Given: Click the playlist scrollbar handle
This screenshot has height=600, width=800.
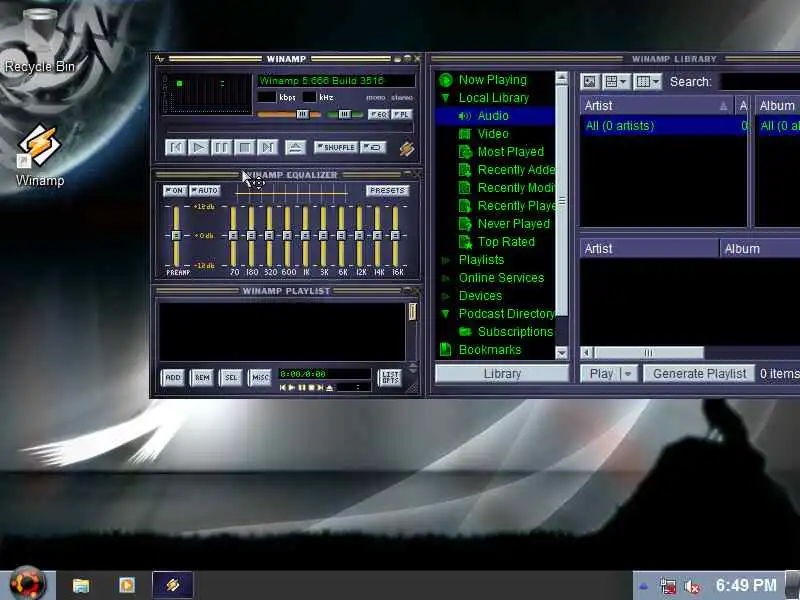Looking at the screenshot, I should click(x=412, y=312).
